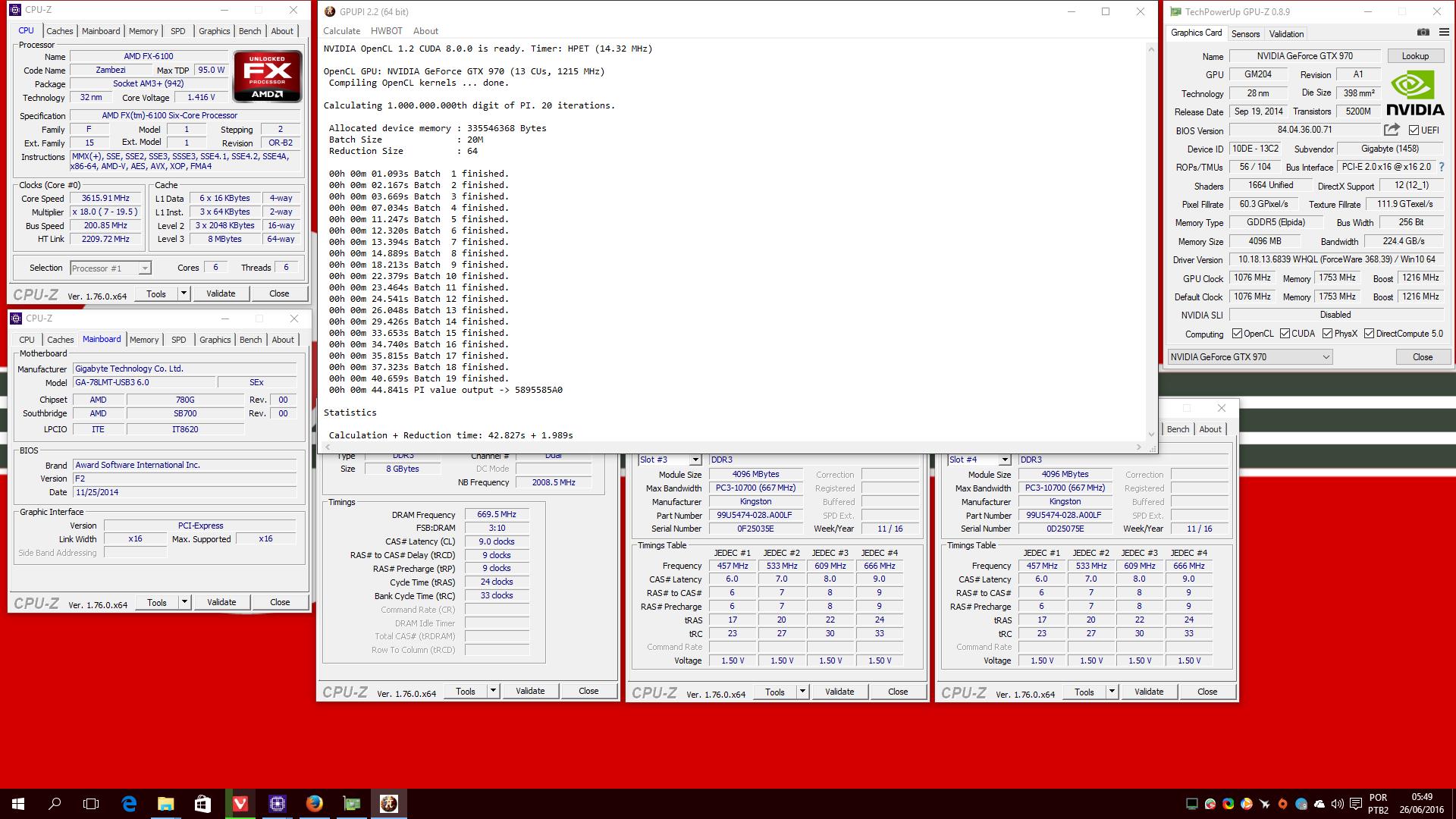1456x819 pixels.
Task: Switch to the Sensors tab in GPU-Z
Action: click(x=1245, y=34)
